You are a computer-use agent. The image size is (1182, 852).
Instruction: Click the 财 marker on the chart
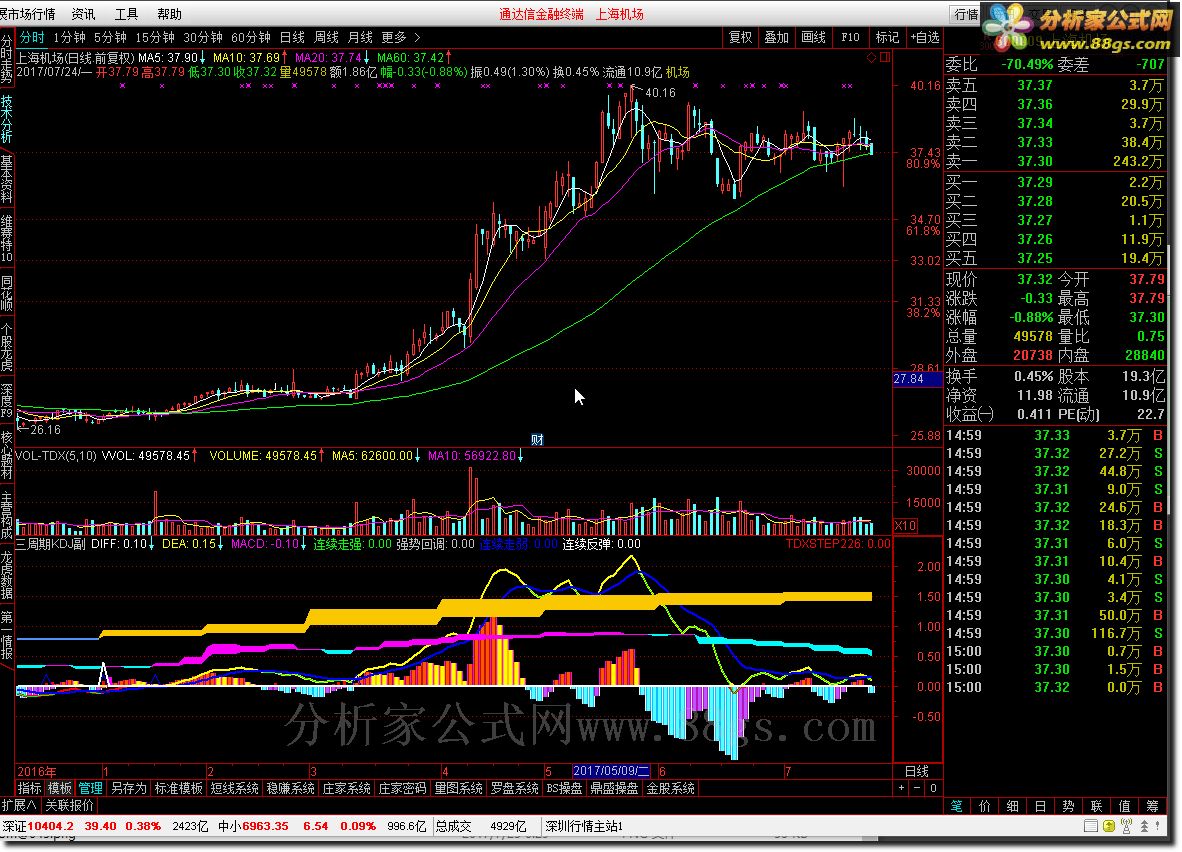pyautogui.click(x=537, y=440)
